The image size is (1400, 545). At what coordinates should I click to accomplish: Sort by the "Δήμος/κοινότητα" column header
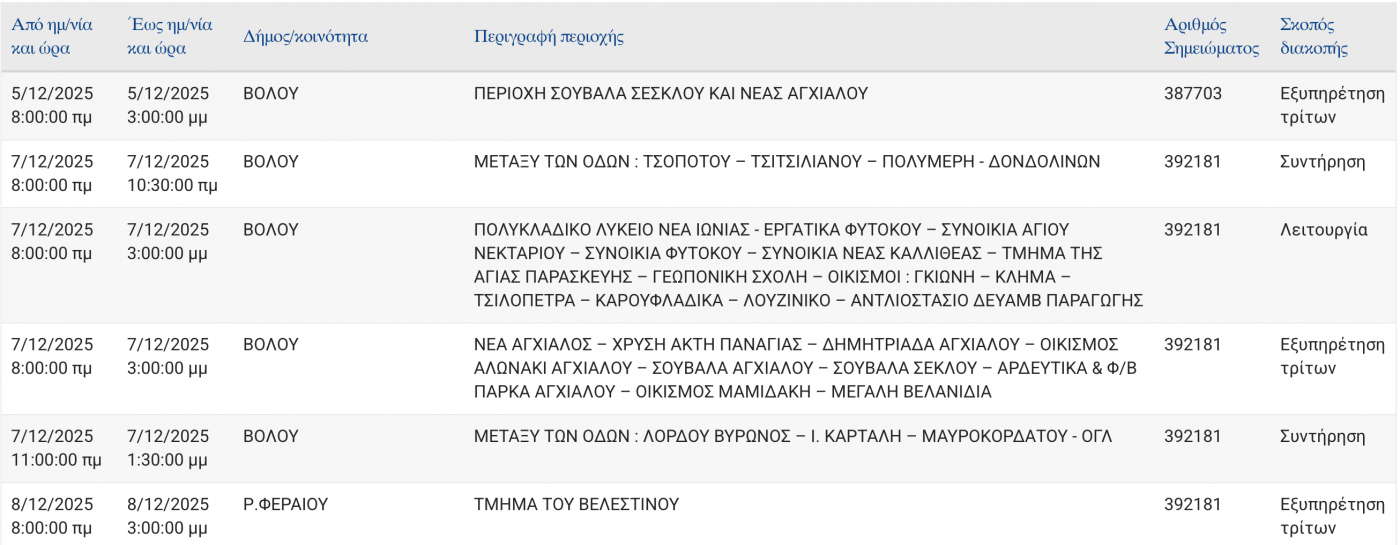[306, 37]
